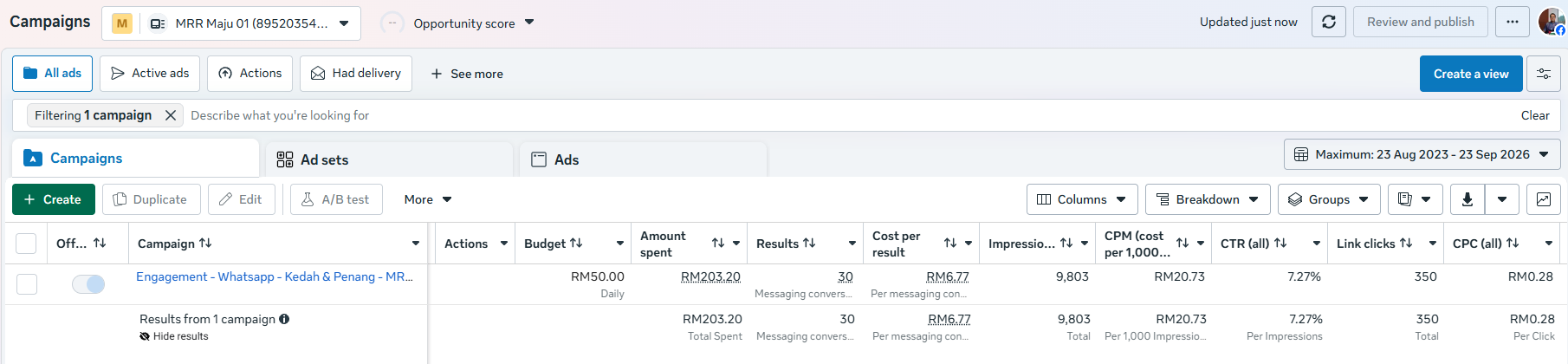Sort the Cost per result column arrows
The image size is (1568, 364).
[x=950, y=244]
